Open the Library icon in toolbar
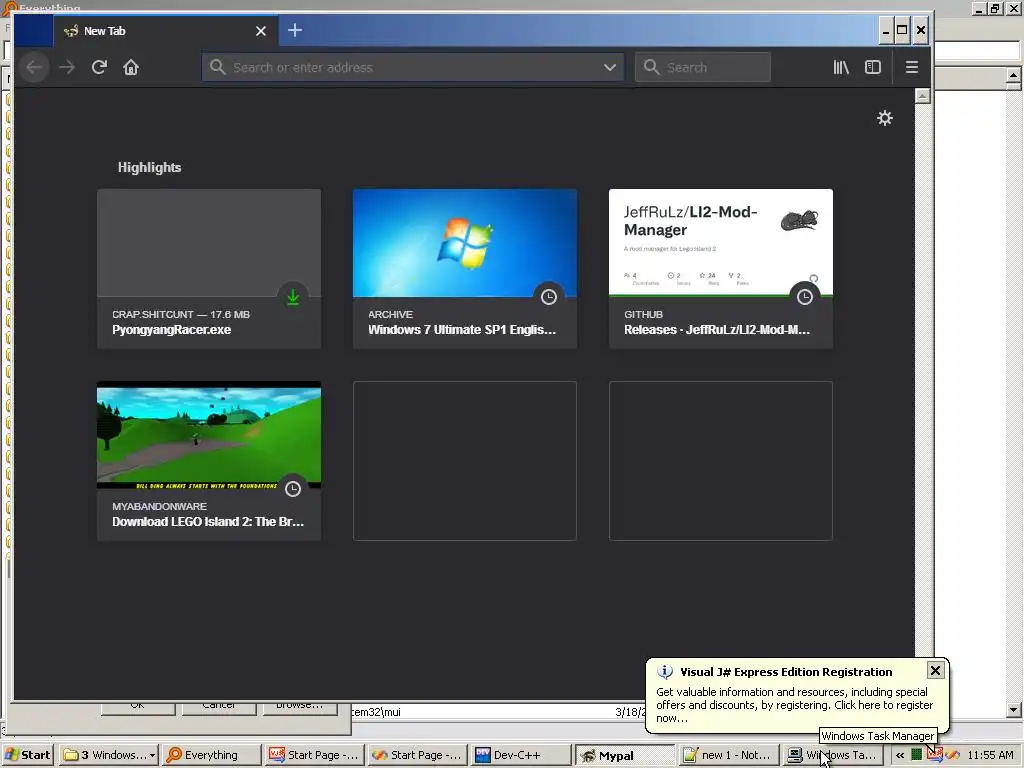Screen dimensions: 1024x768 point(841,67)
